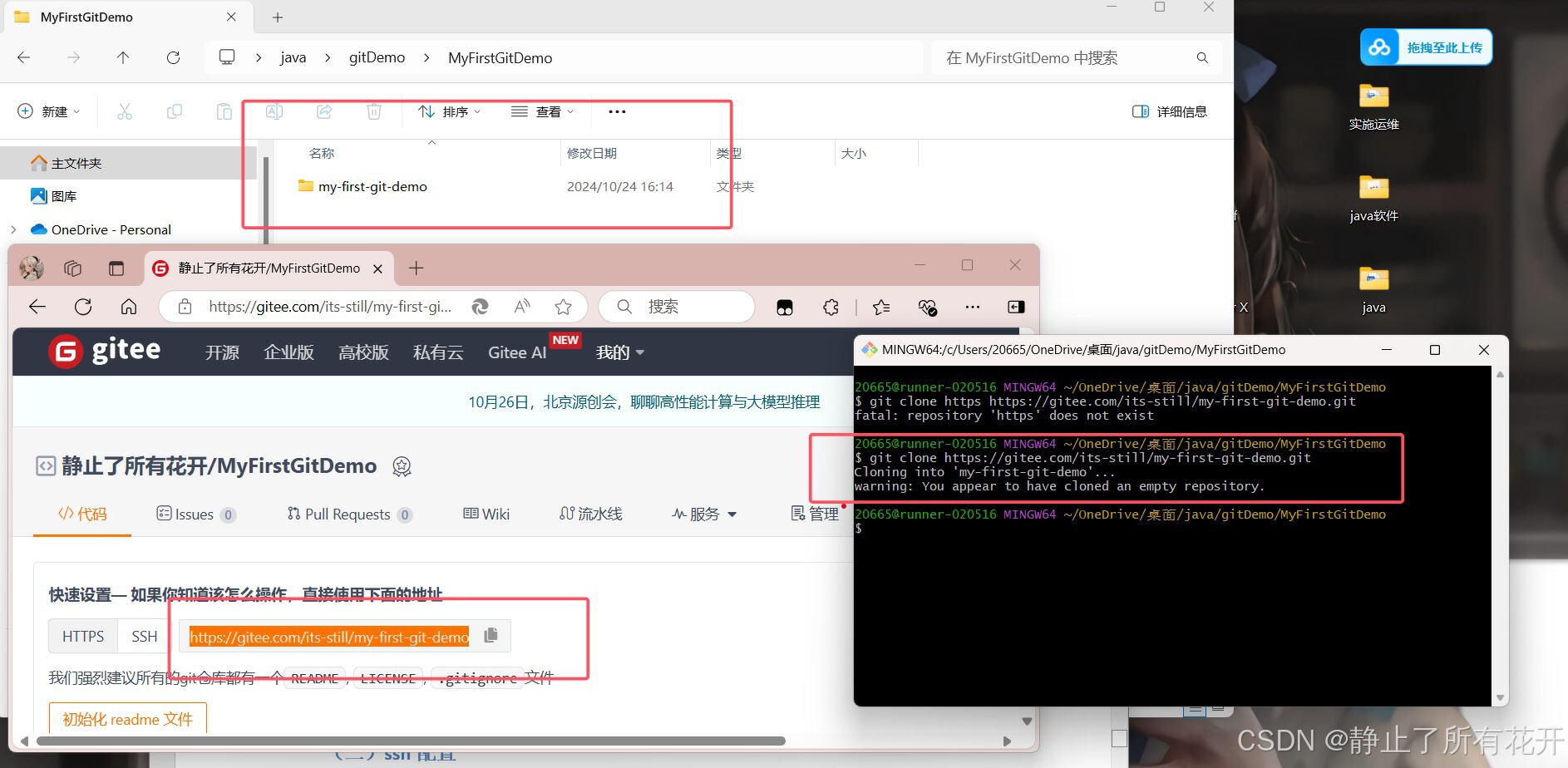Click the Copy icon in Explorer toolbar

[x=175, y=111]
